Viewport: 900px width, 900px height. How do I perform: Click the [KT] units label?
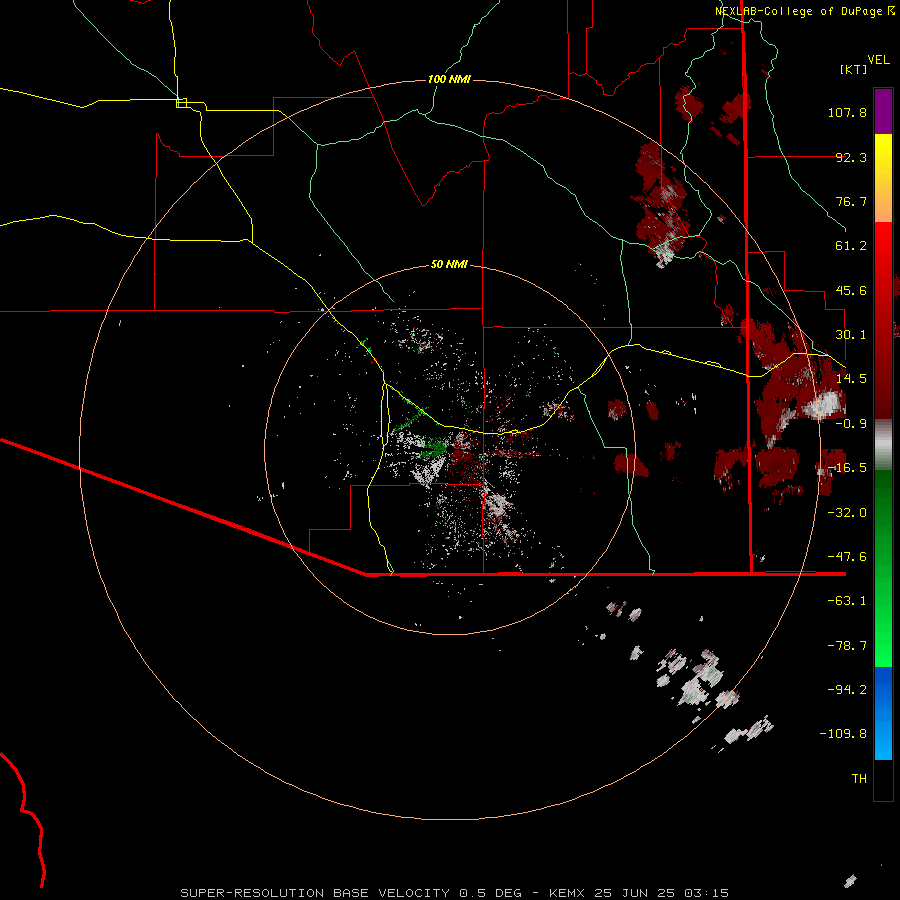pos(853,69)
